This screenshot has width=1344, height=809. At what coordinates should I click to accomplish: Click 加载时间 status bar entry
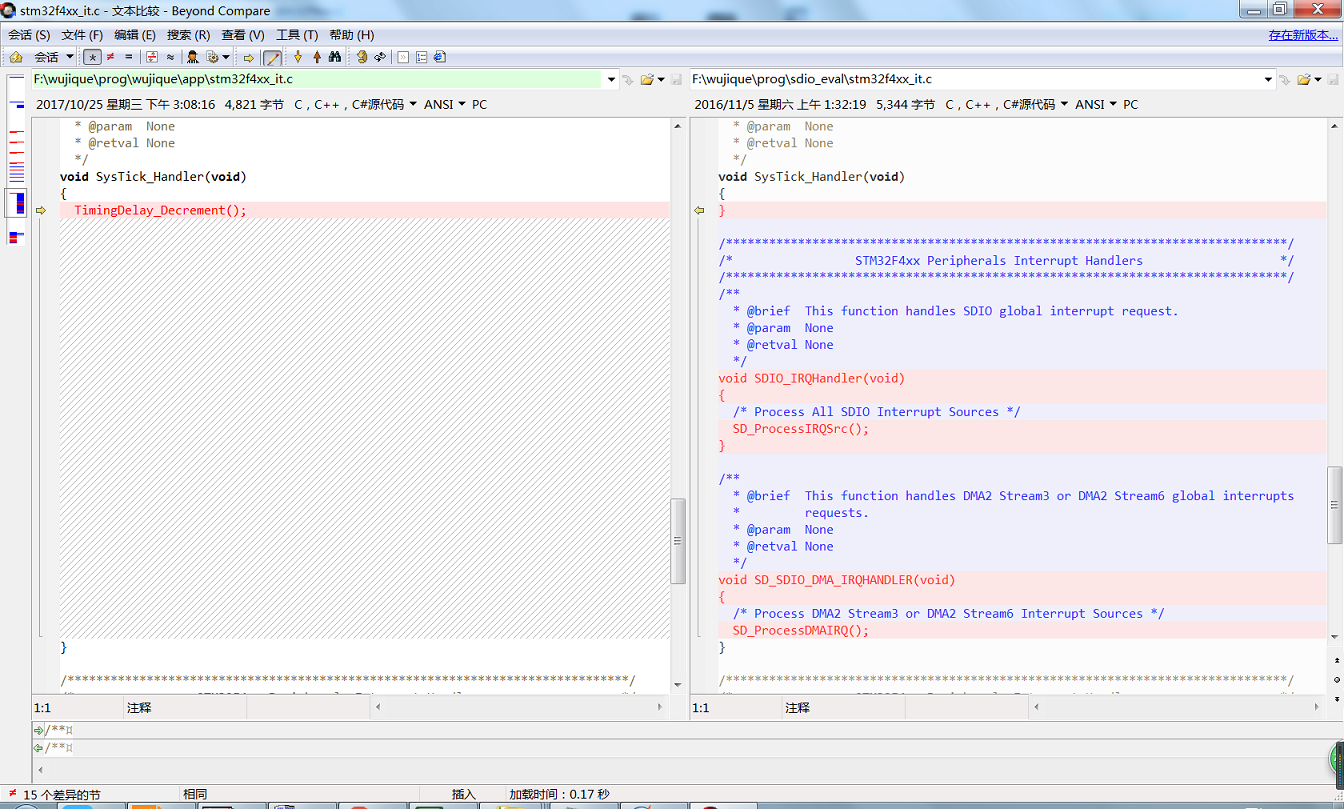click(x=560, y=794)
